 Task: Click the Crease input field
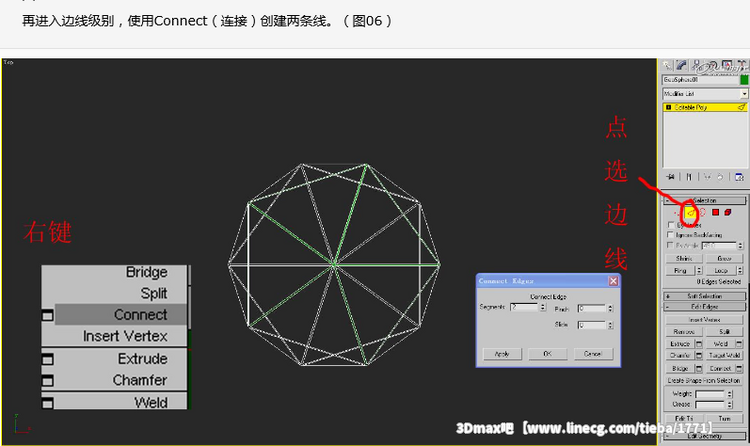coord(711,404)
